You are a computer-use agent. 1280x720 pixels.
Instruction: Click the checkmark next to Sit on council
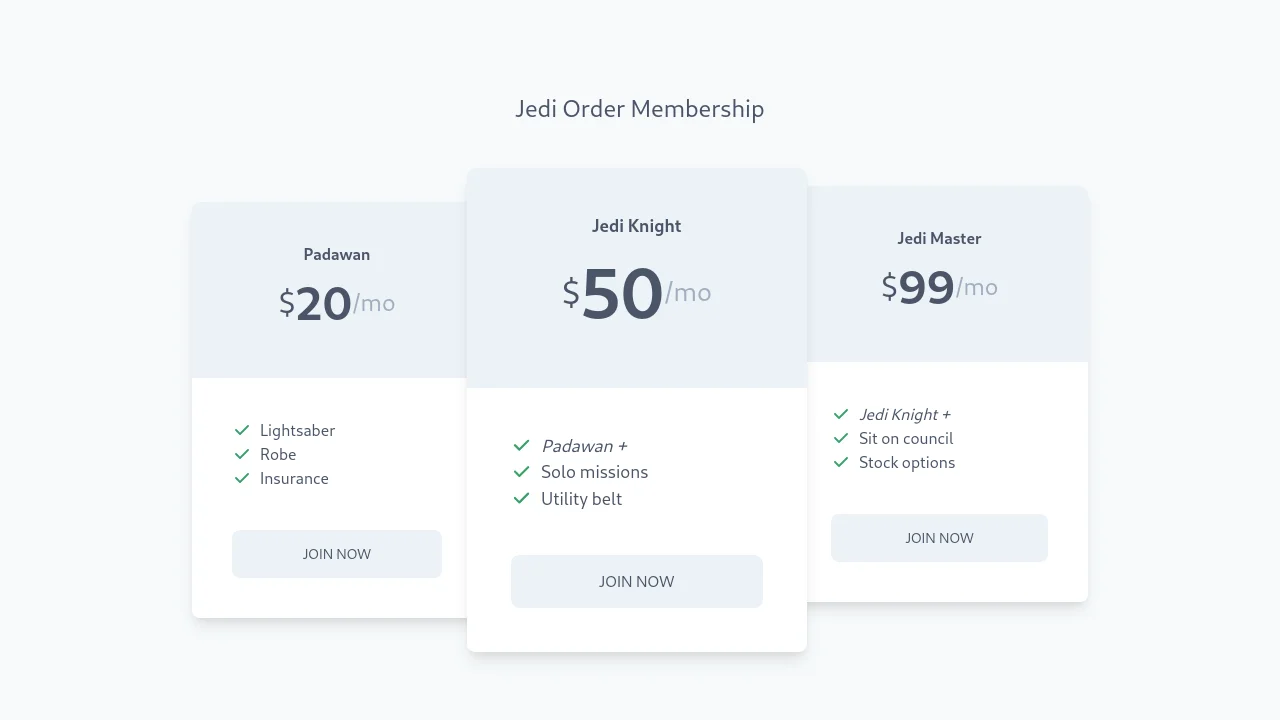(x=840, y=438)
